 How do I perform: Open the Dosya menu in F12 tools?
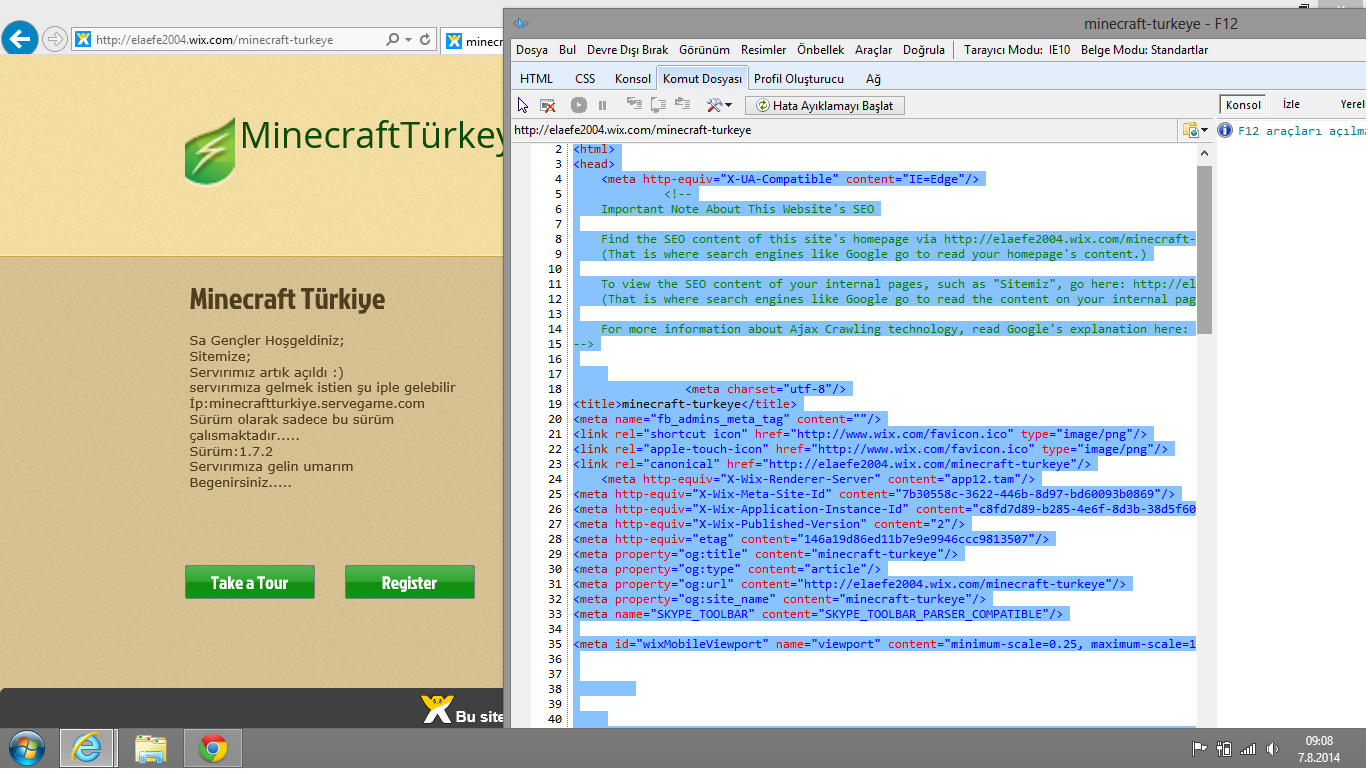[x=532, y=50]
